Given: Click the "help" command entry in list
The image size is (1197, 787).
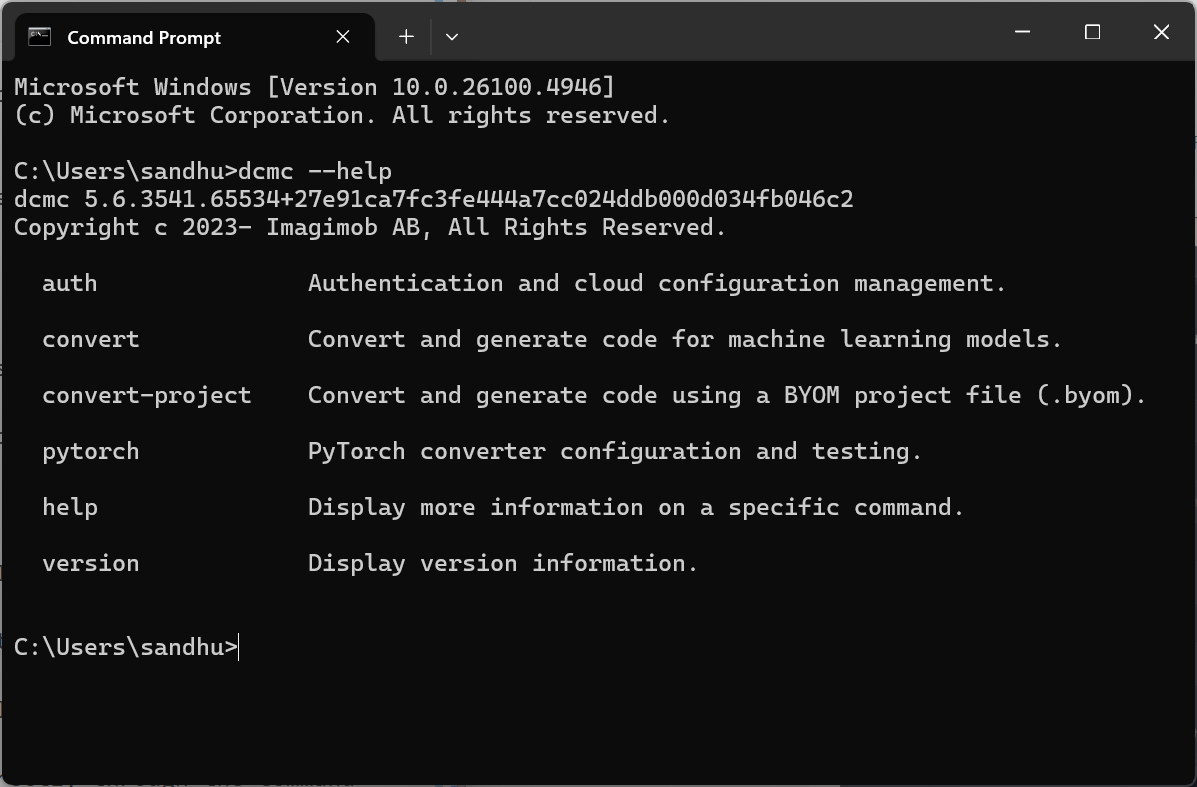Looking at the screenshot, I should click(x=69, y=508).
